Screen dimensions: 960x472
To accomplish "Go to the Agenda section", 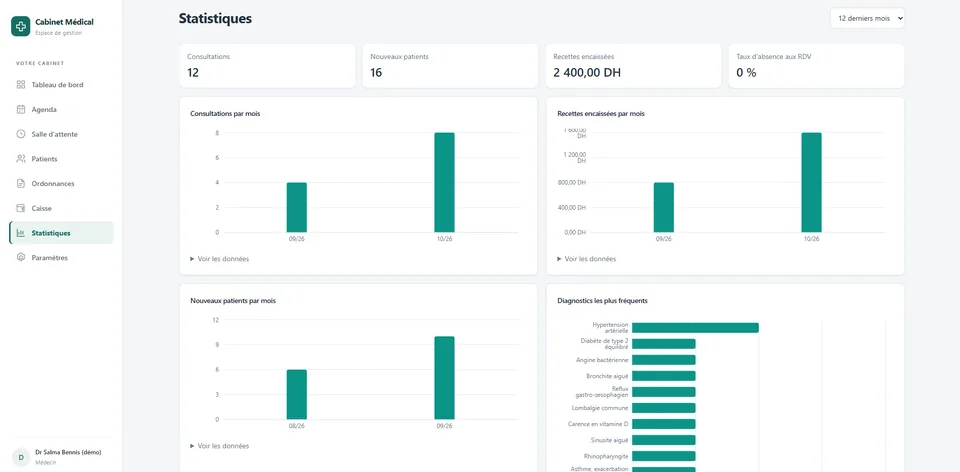I will 61,110.
